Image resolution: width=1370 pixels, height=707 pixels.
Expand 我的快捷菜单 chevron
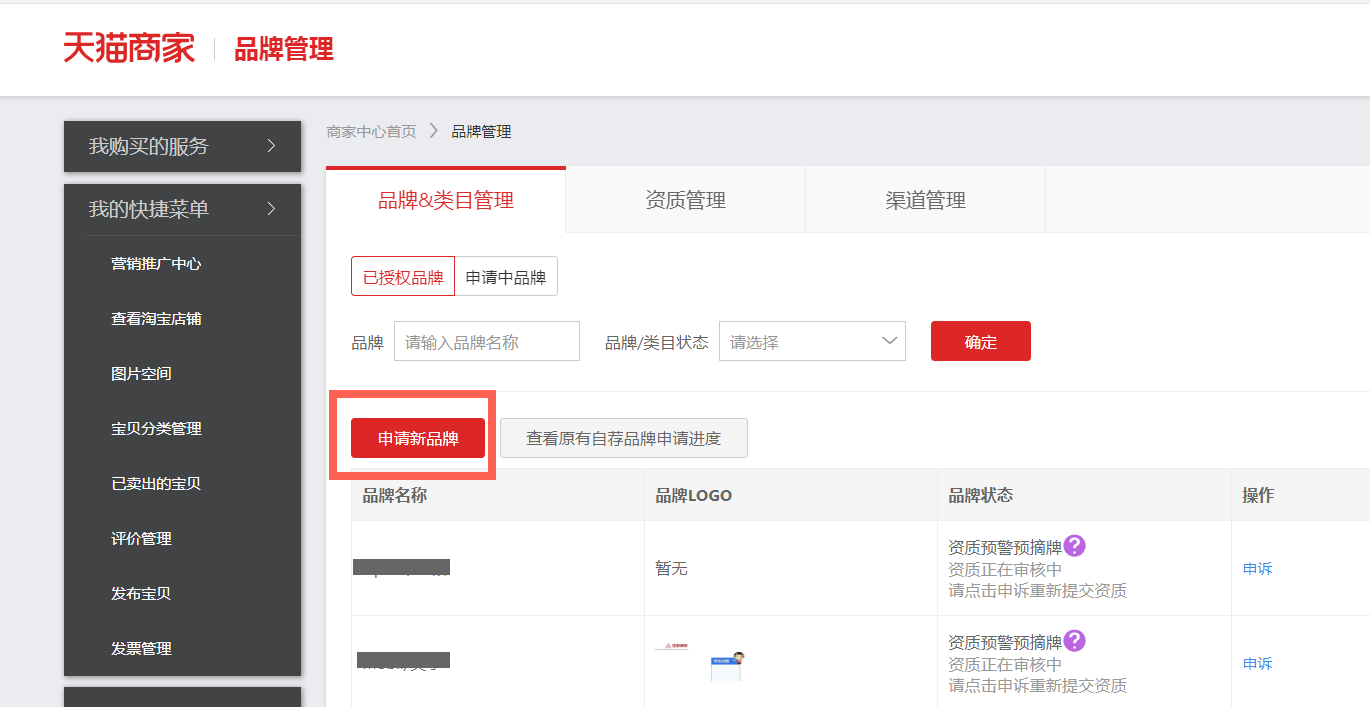pos(271,209)
